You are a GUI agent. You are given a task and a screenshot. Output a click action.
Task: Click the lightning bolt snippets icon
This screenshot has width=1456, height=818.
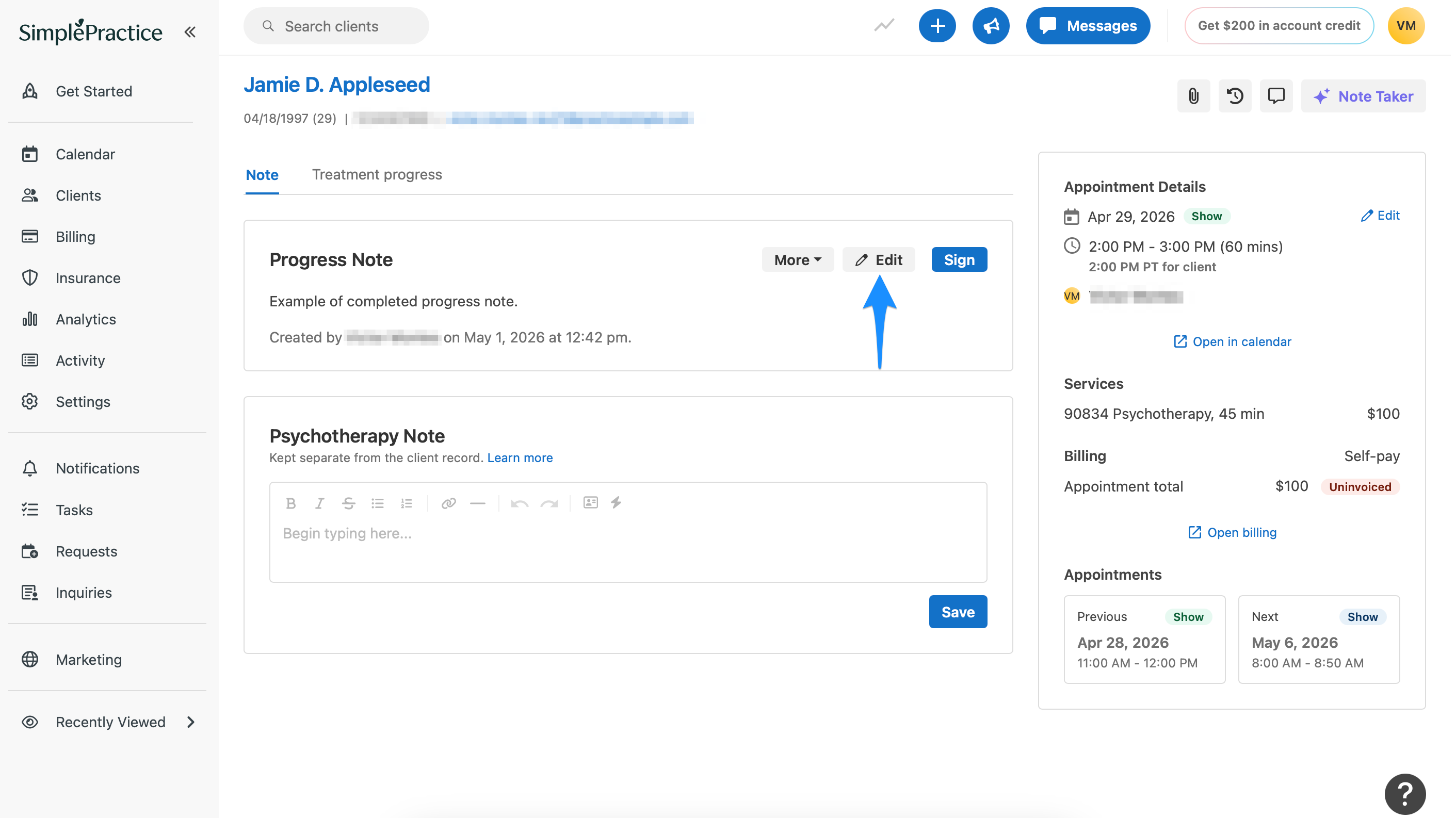(616, 502)
